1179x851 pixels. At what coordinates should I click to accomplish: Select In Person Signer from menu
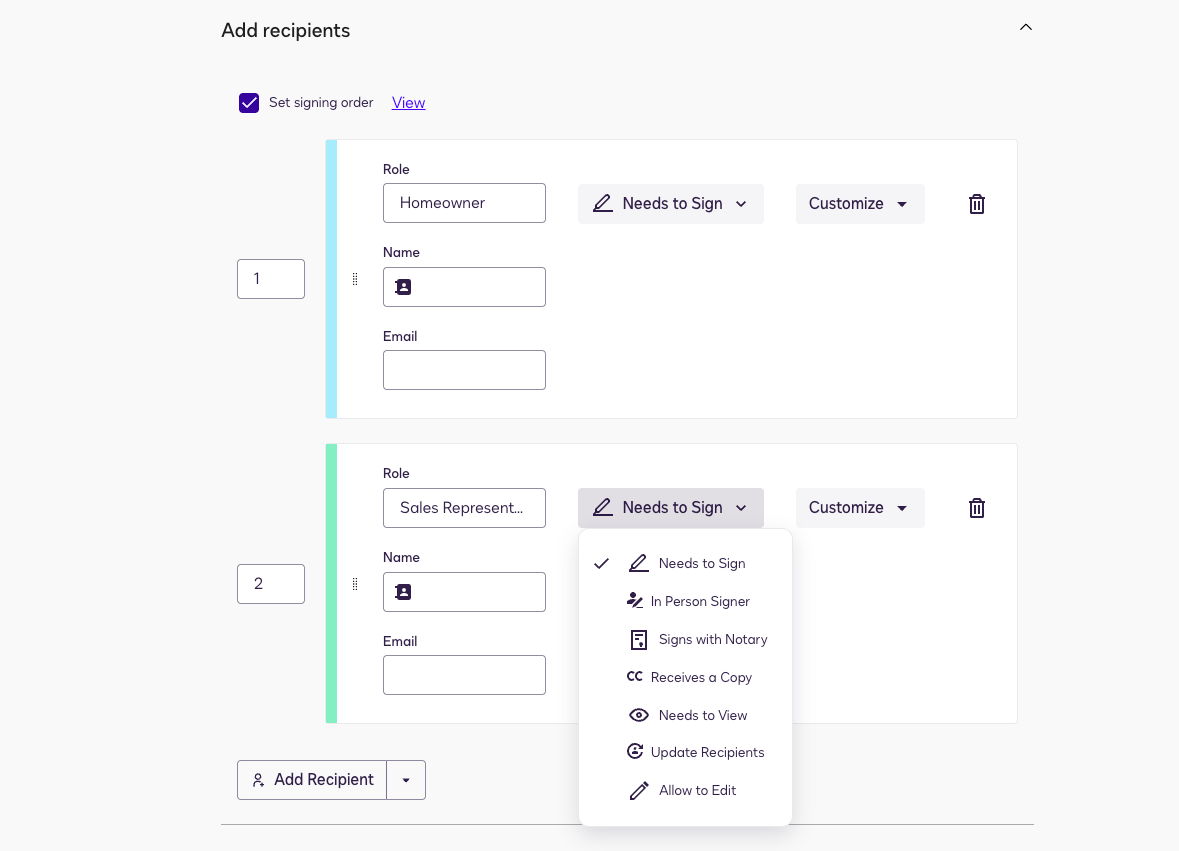[x=699, y=601]
